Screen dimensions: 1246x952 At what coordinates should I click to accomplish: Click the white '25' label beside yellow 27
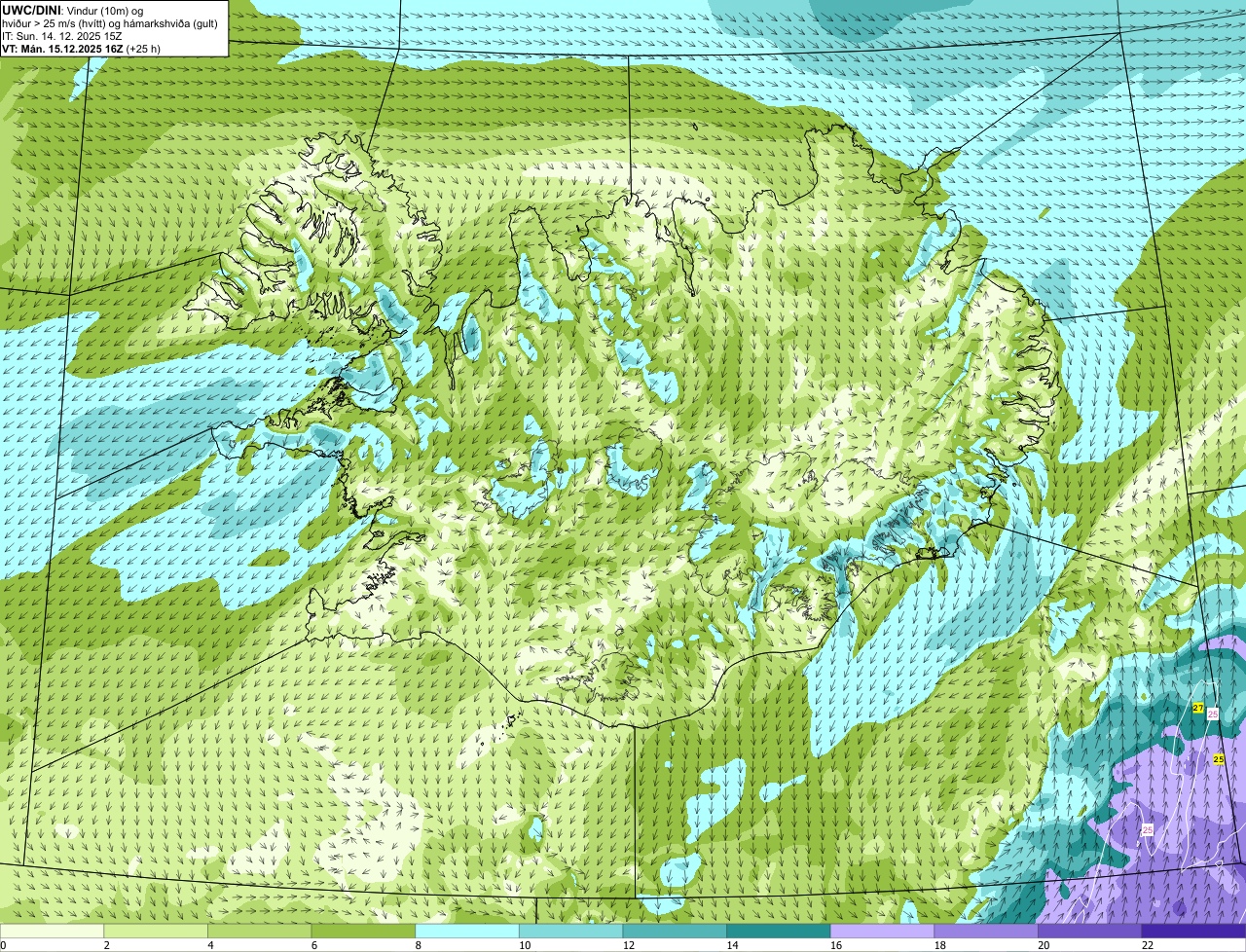coord(1213,714)
